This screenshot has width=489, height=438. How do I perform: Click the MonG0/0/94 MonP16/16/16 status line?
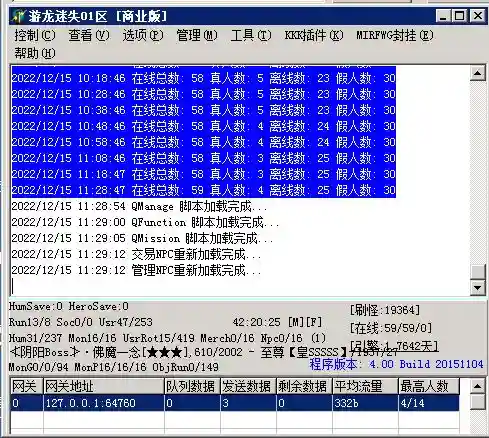click(x=114, y=367)
